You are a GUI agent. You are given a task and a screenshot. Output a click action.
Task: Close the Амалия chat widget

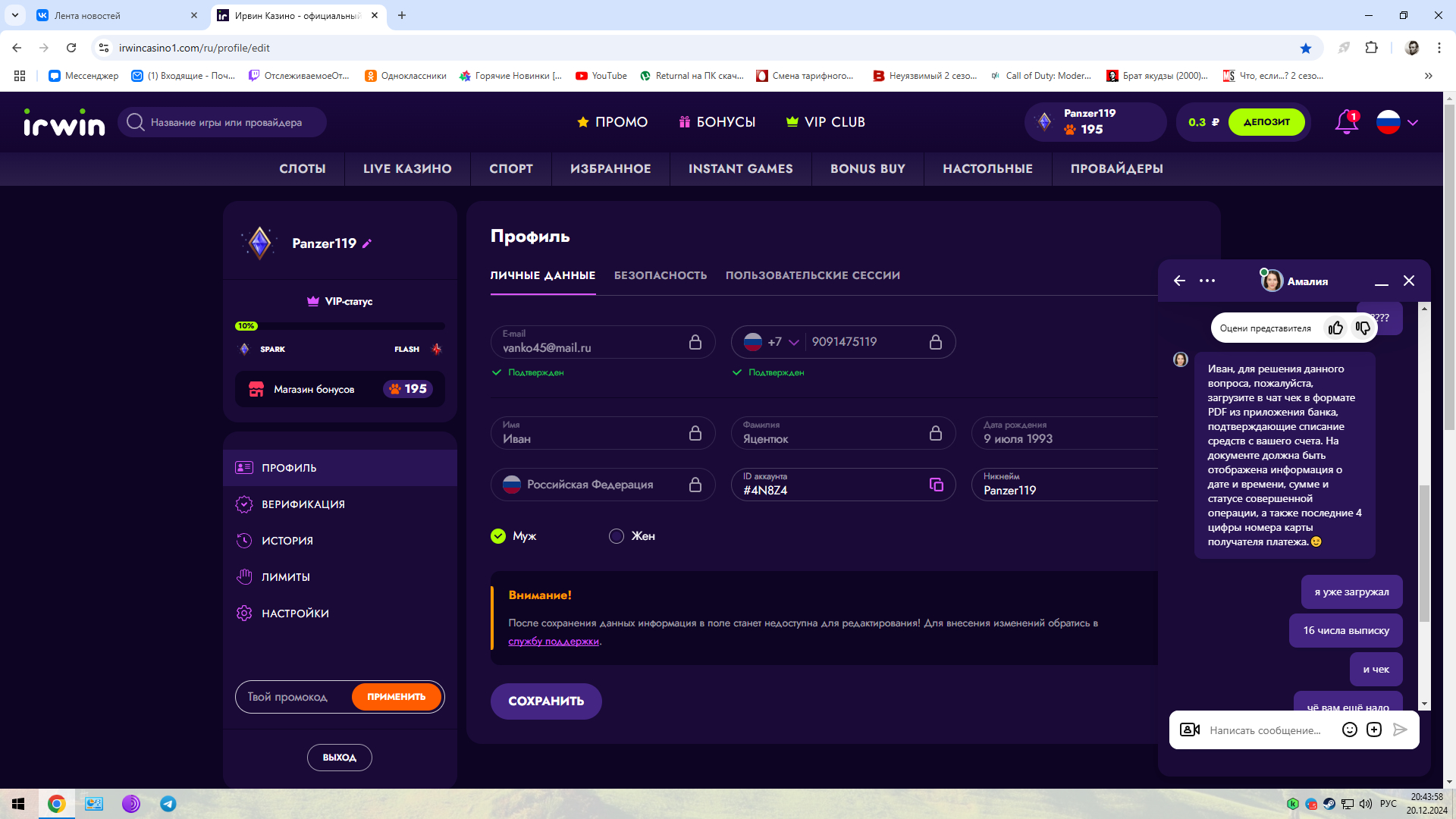click(x=1409, y=281)
